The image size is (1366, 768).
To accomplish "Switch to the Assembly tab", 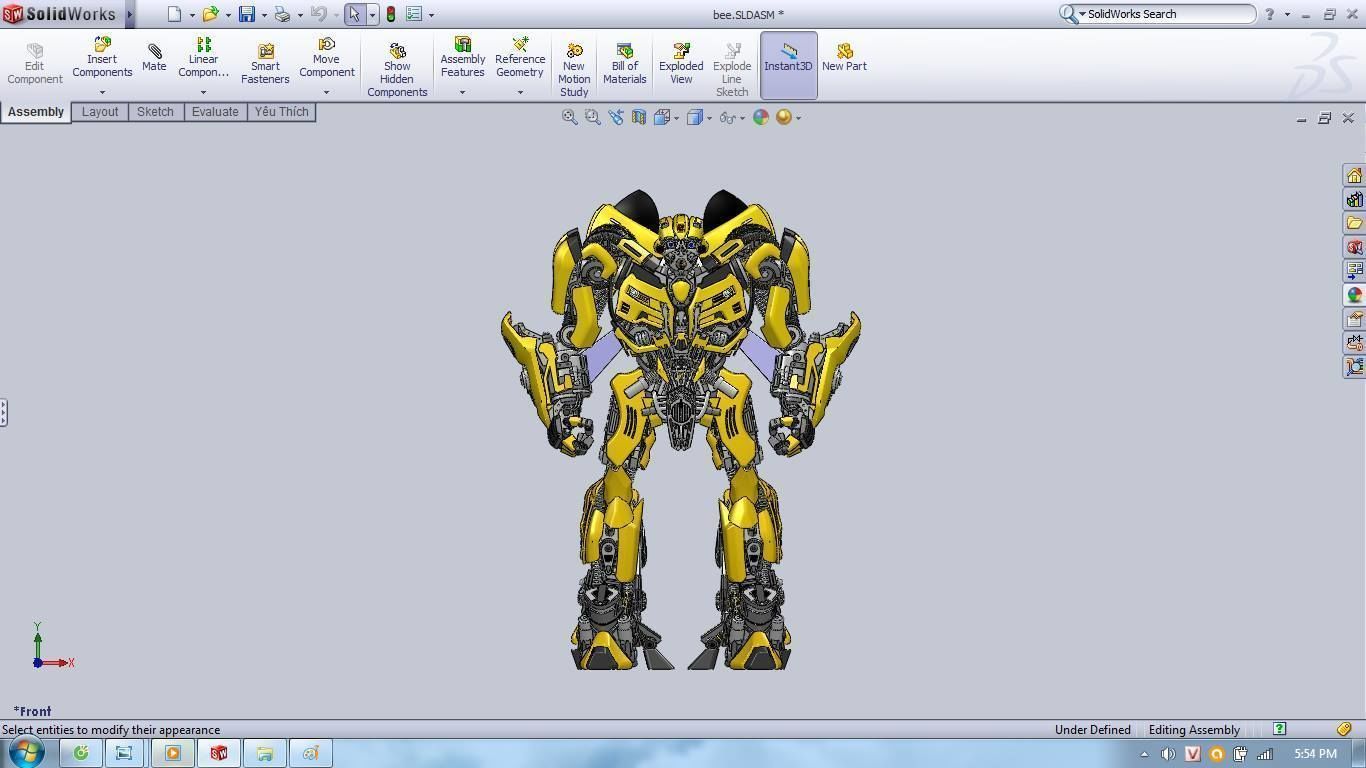I will pos(36,112).
